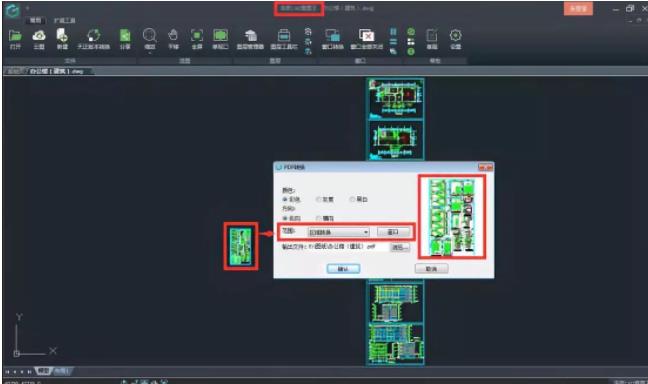Select the office building dwg document tab

(x=57, y=71)
